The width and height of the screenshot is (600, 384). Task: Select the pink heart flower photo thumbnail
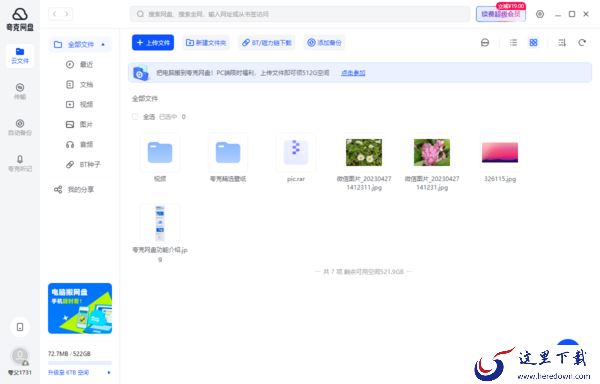[x=432, y=152]
